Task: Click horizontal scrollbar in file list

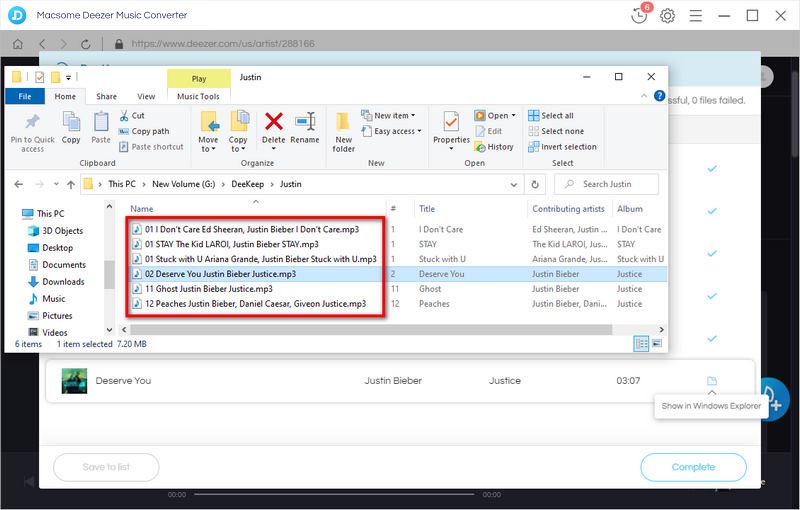Action: [370, 330]
